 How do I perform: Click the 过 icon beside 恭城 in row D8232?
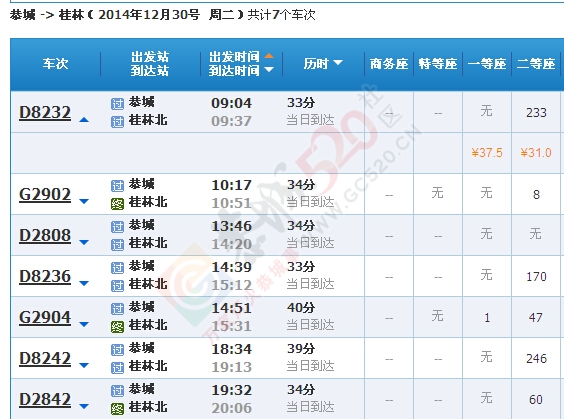pos(117,104)
